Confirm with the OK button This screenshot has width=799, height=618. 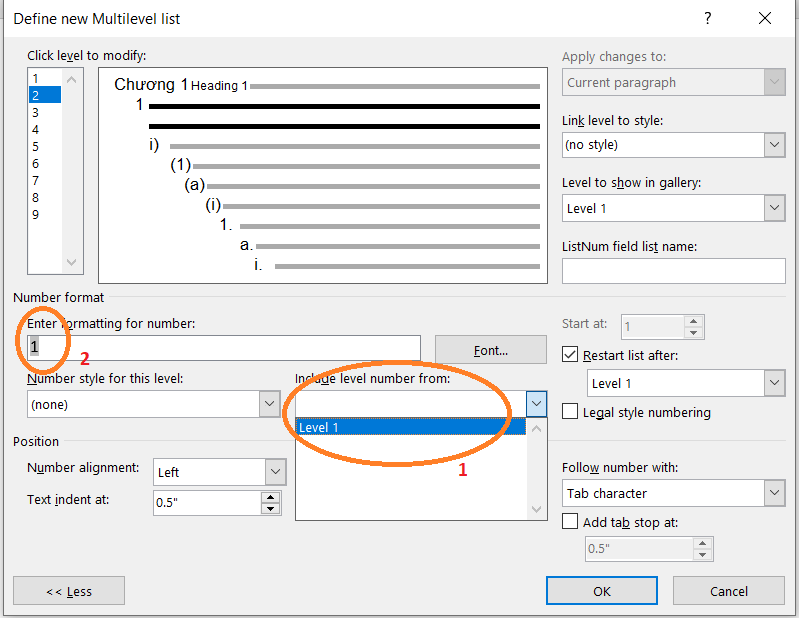pyautogui.click(x=602, y=591)
